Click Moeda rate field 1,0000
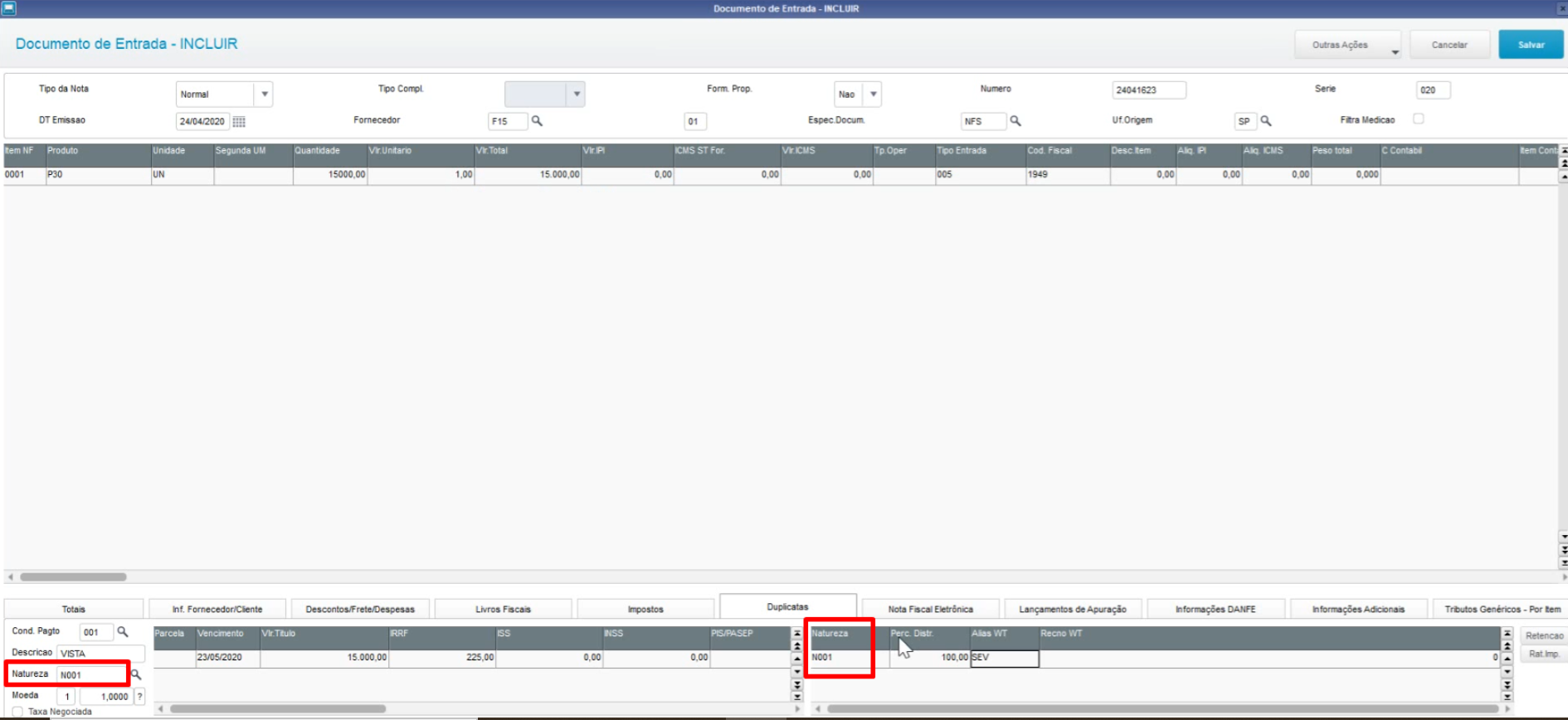This screenshot has width=1568, height=720. 105,697
